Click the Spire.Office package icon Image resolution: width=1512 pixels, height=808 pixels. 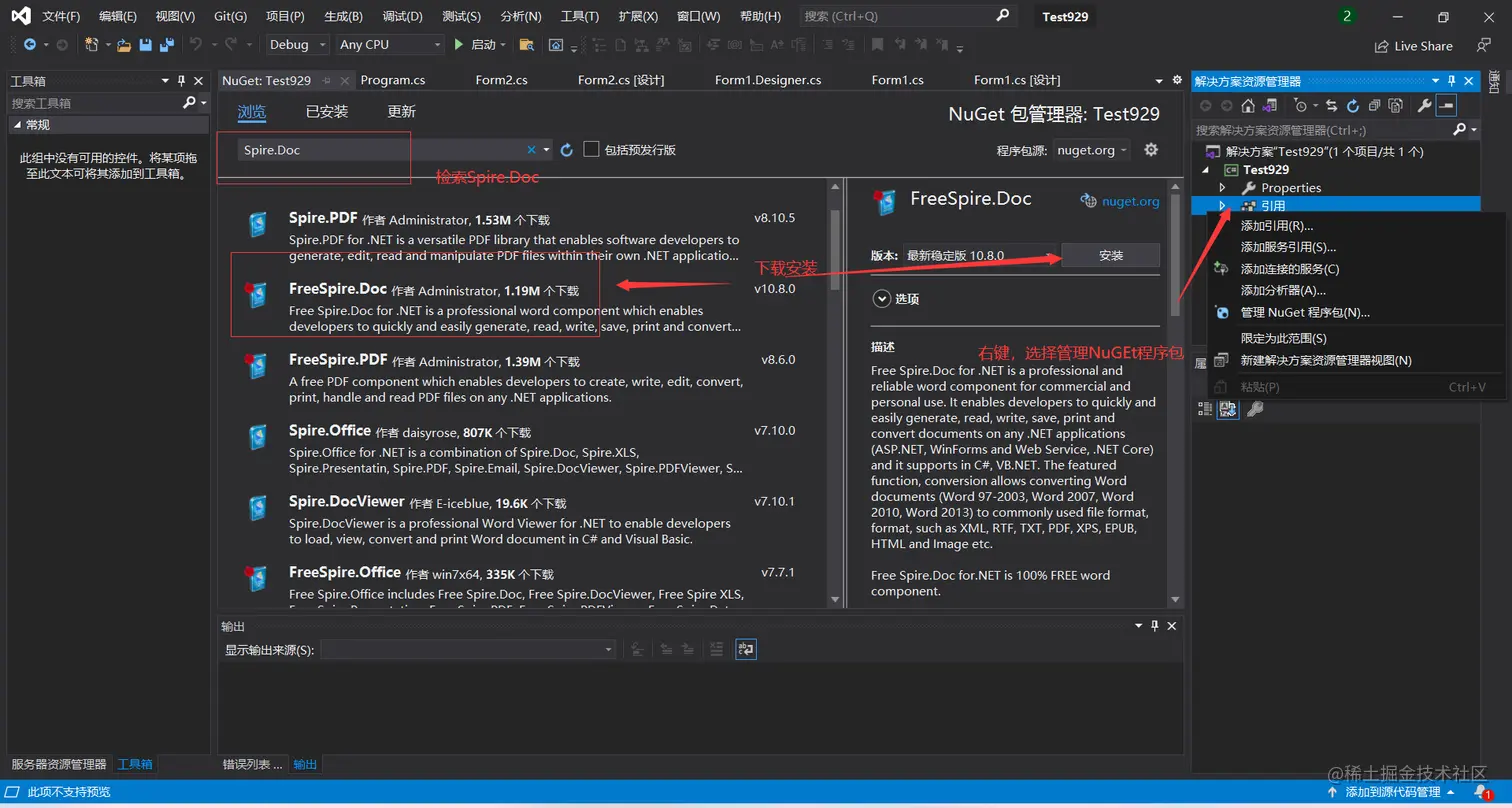[x=258, y=437]
